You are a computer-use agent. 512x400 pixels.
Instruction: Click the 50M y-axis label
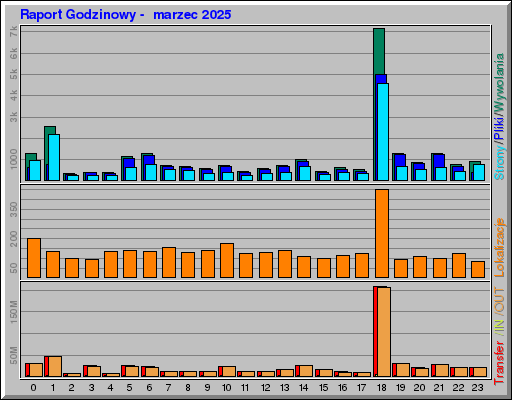[13, 355]
